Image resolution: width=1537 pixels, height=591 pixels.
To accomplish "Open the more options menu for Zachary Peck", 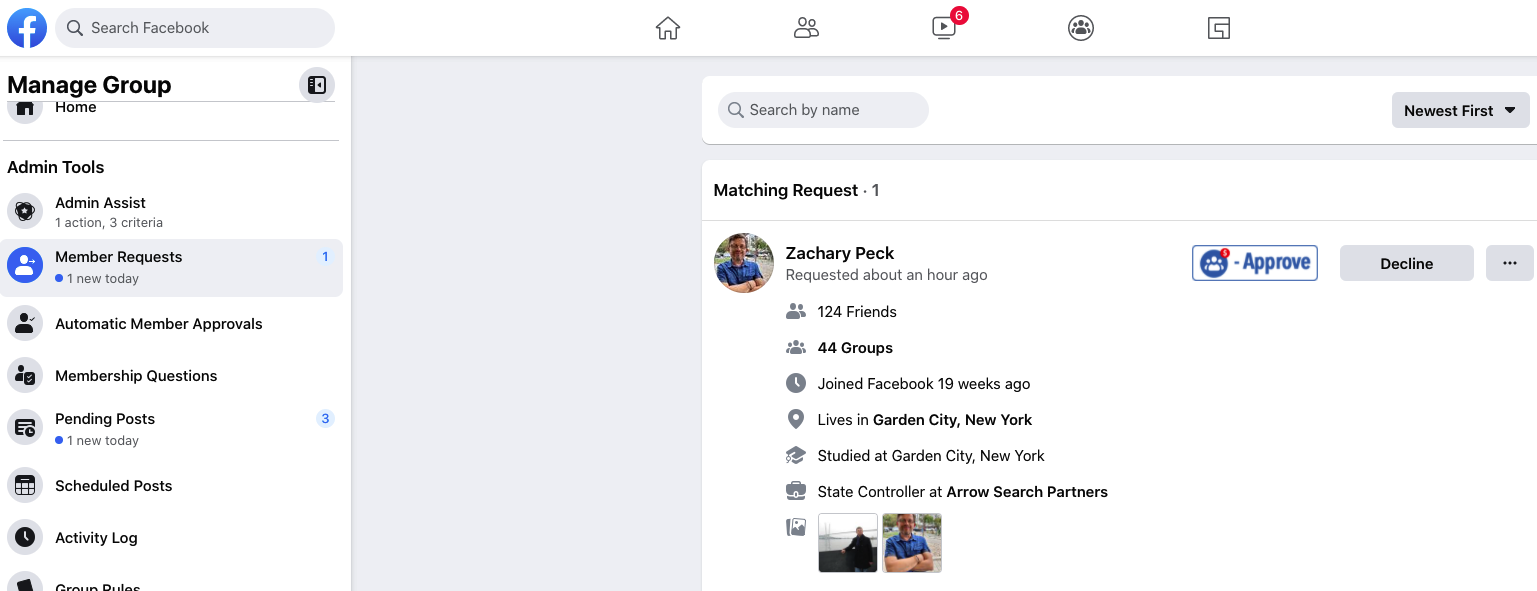I will coord(1509,262).
